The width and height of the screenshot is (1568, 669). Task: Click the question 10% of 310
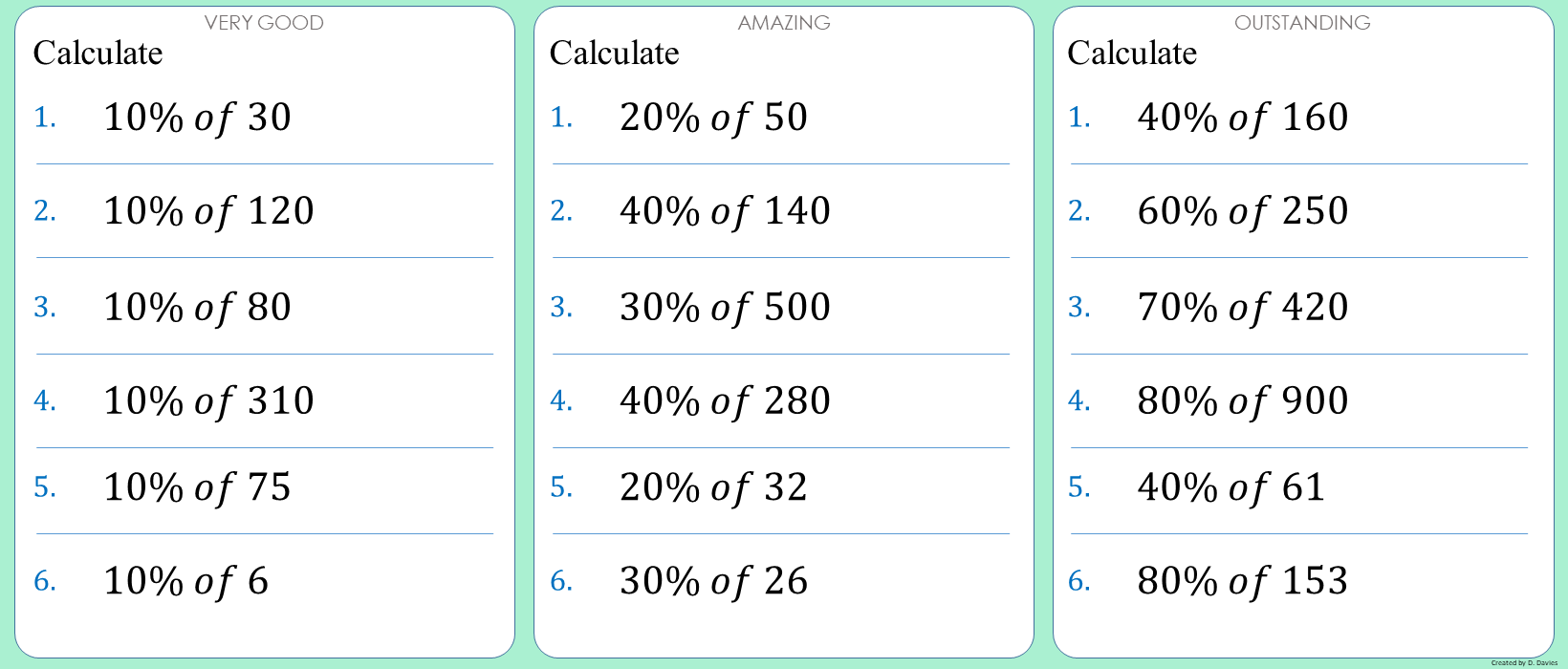coord(208,401)
